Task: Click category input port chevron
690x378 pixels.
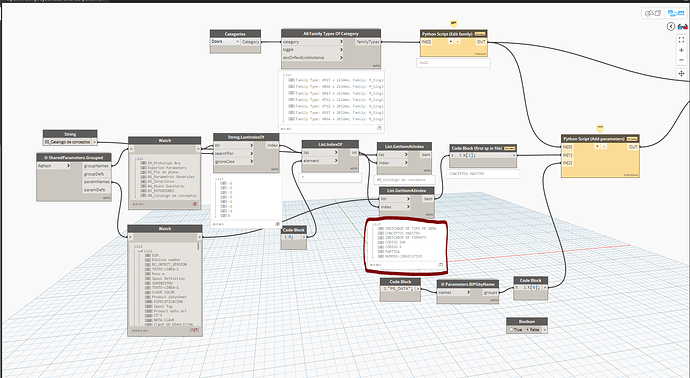Action: click(x=341, y=42)
